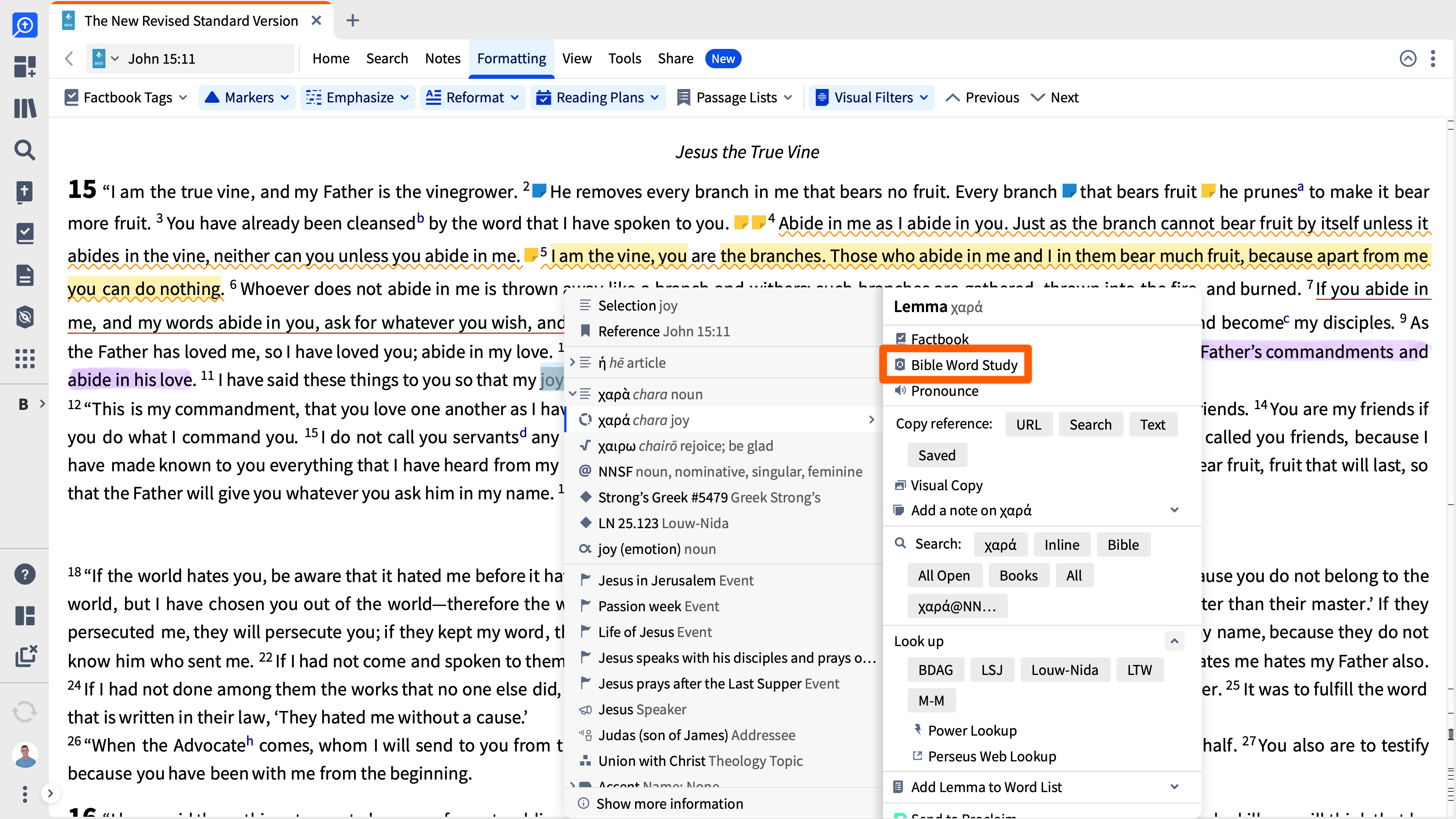Viewport: 1456px width, 819px height.
Task: Open the Markers dropdown
Action: 246,98
